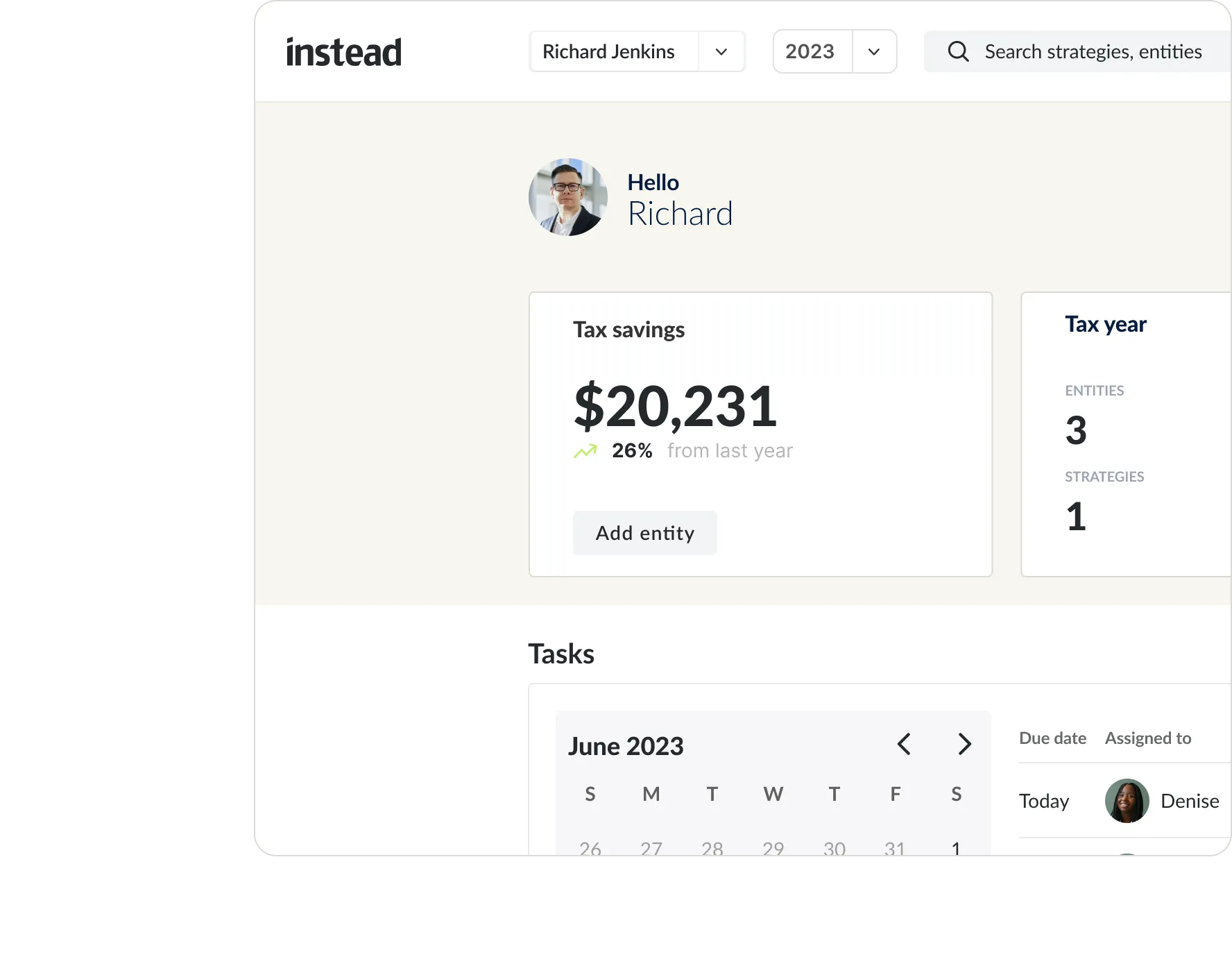
Task: Click the Entities count 3
Action: 1076,430
